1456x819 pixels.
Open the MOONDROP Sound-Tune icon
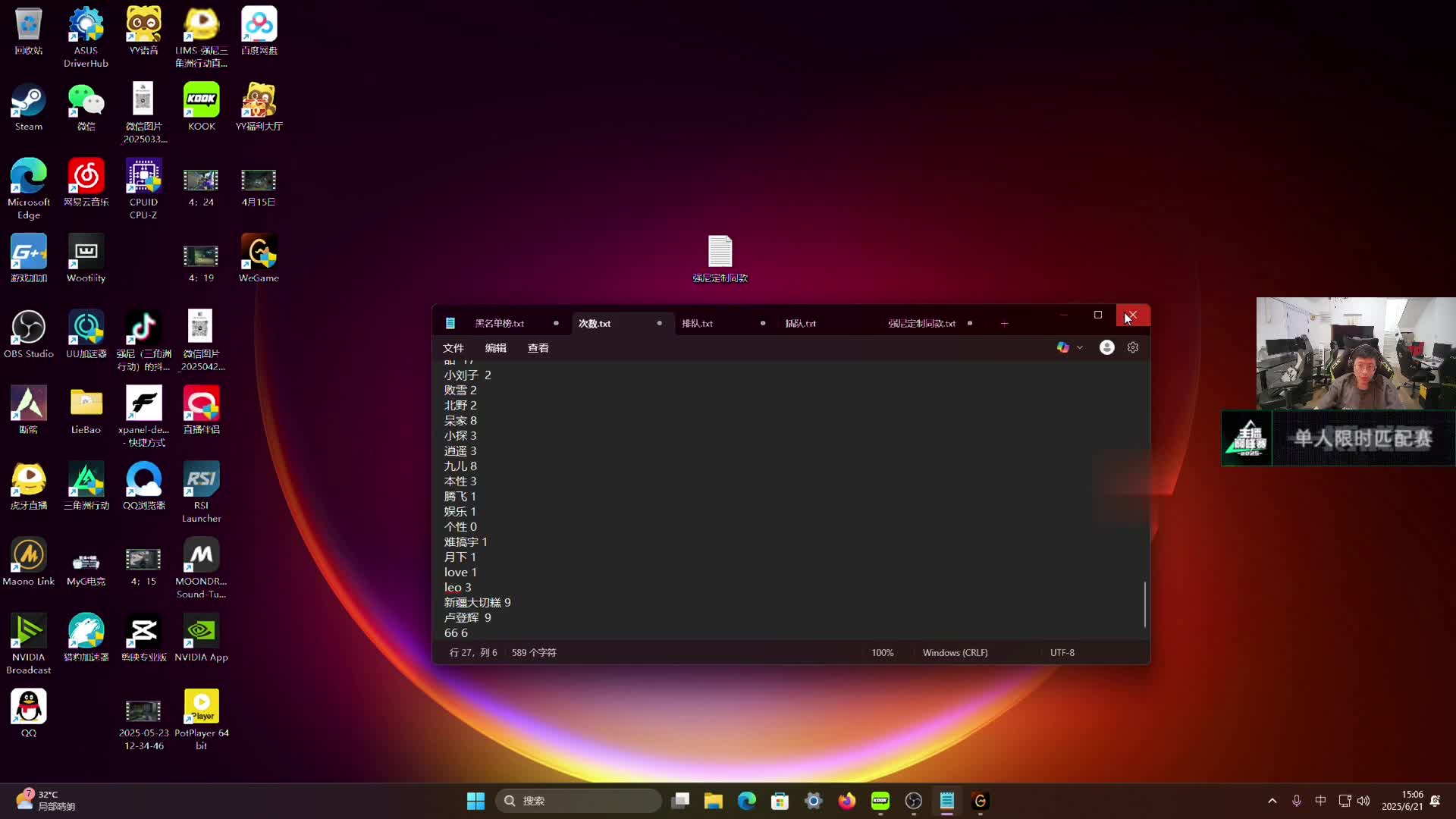coord(201,568)
